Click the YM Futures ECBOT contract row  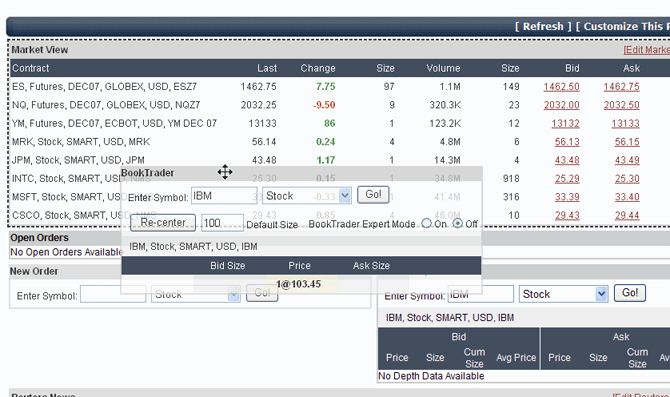pos(340,124)
